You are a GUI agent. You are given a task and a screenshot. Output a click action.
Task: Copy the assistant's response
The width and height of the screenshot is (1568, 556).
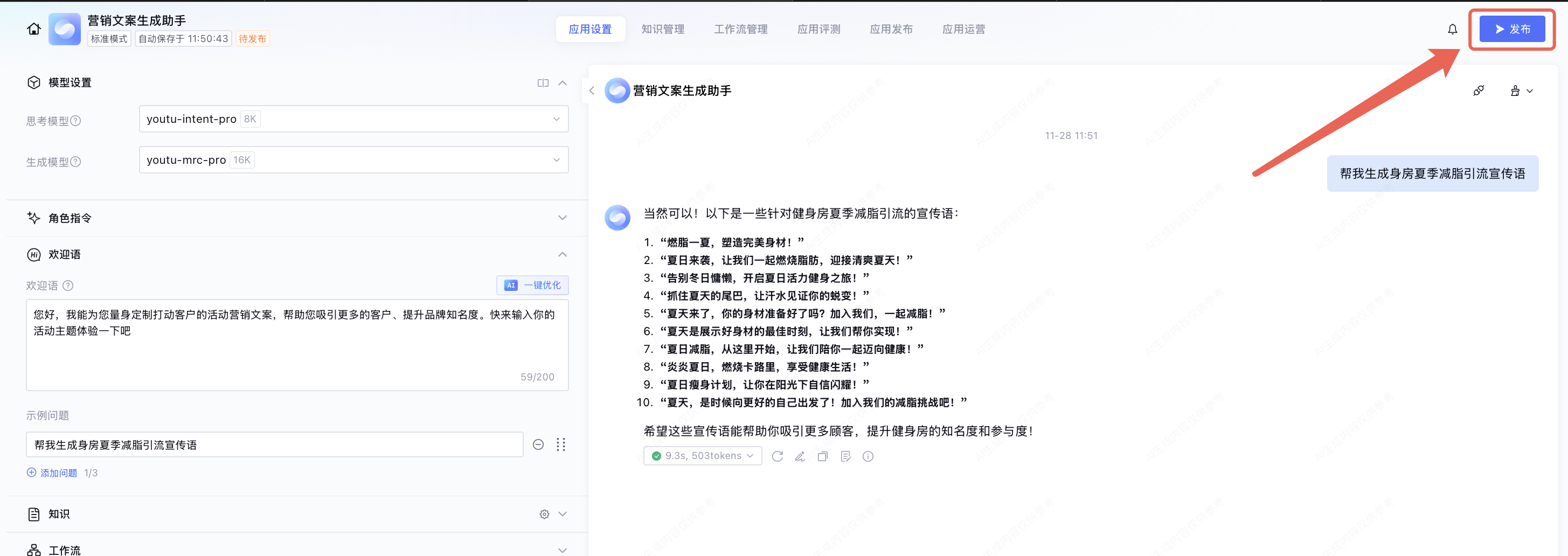(x=822, y=456)
